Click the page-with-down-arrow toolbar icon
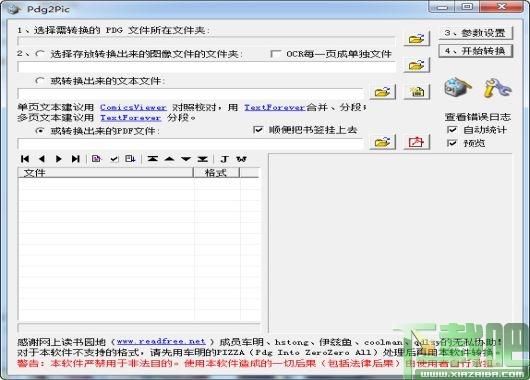This screenshot has width=530, height=380. pyautogui.click(x=130, y=159)
